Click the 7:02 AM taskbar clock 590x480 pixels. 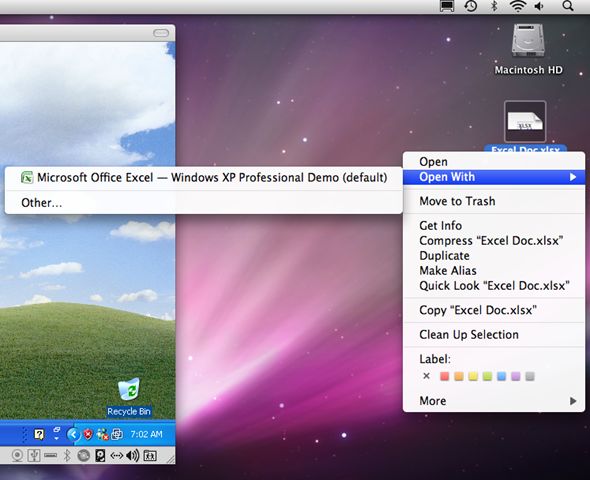point(146,434)
